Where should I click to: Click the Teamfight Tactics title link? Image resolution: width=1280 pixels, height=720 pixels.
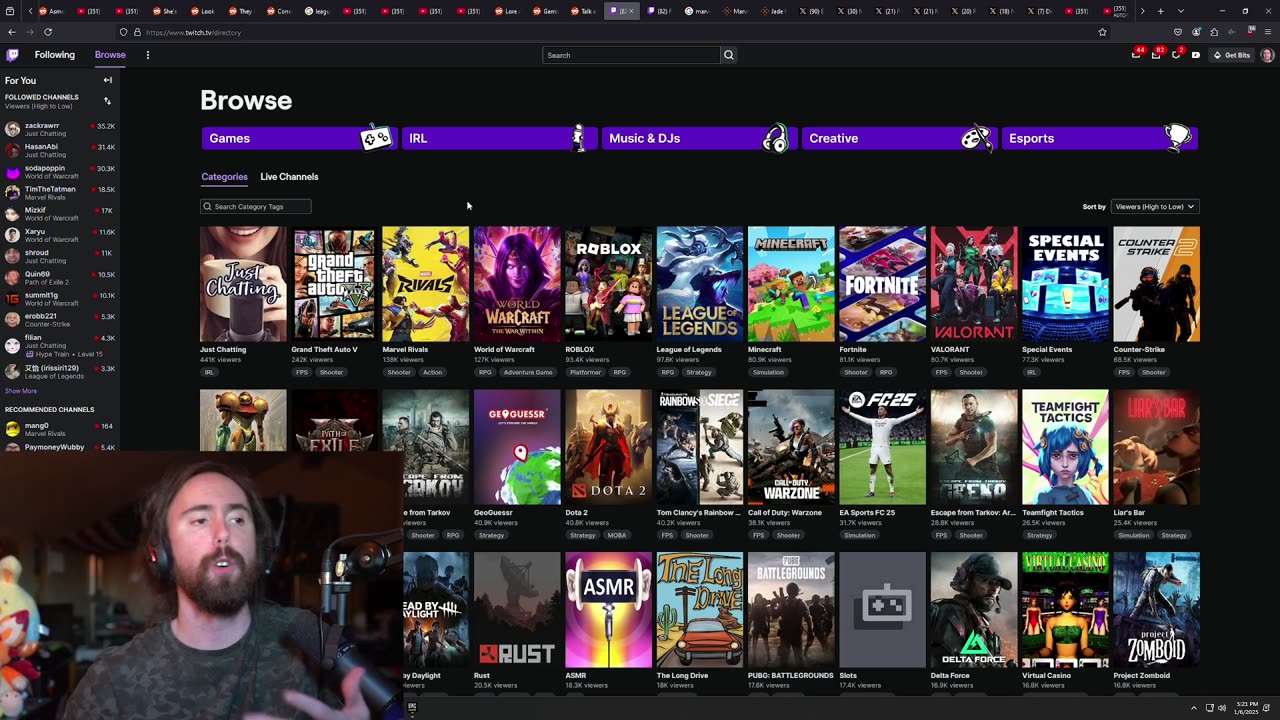(x=1053, y=513)
